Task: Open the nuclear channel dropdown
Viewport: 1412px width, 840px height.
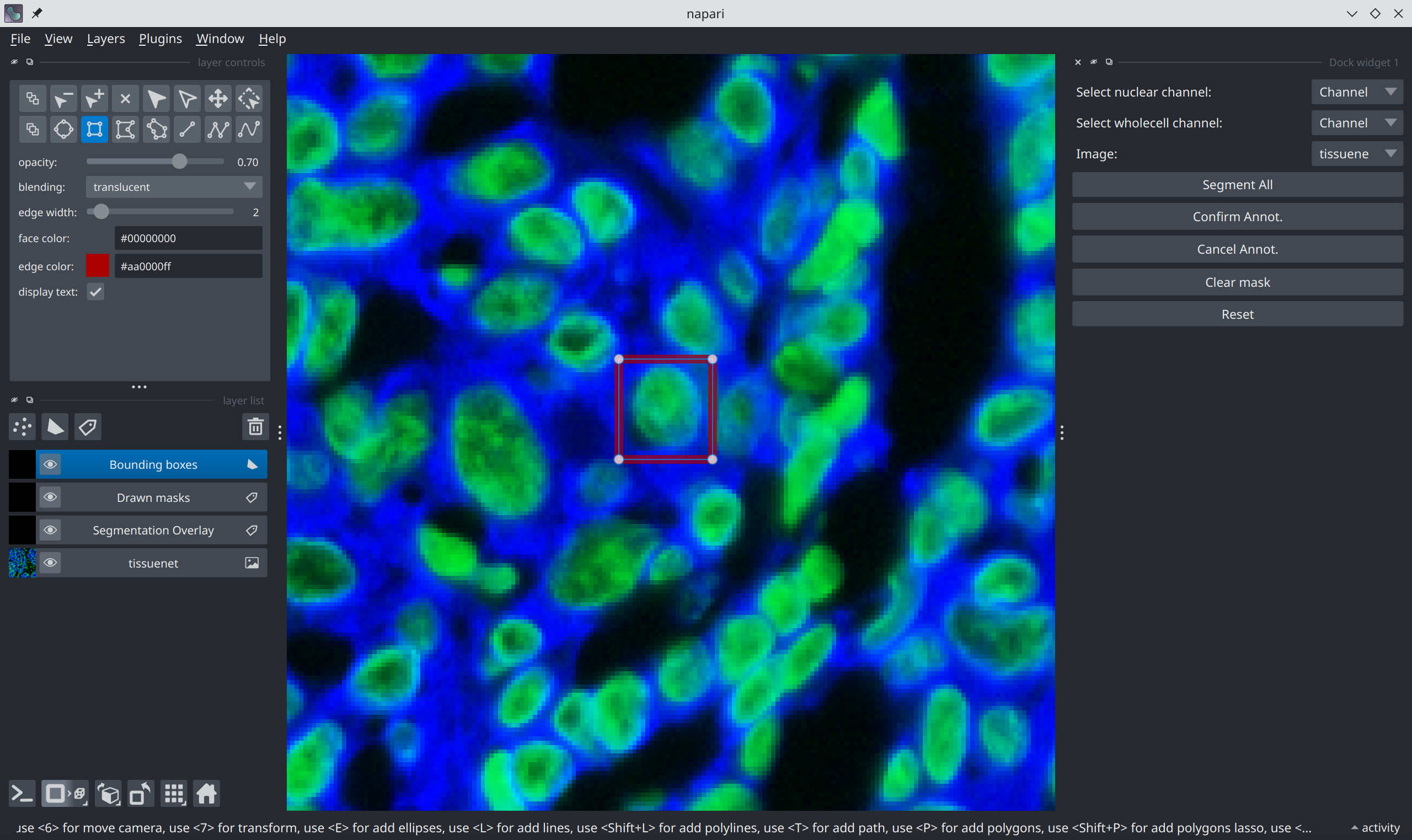Action: pyautogui.click(x=1357, y=92)
